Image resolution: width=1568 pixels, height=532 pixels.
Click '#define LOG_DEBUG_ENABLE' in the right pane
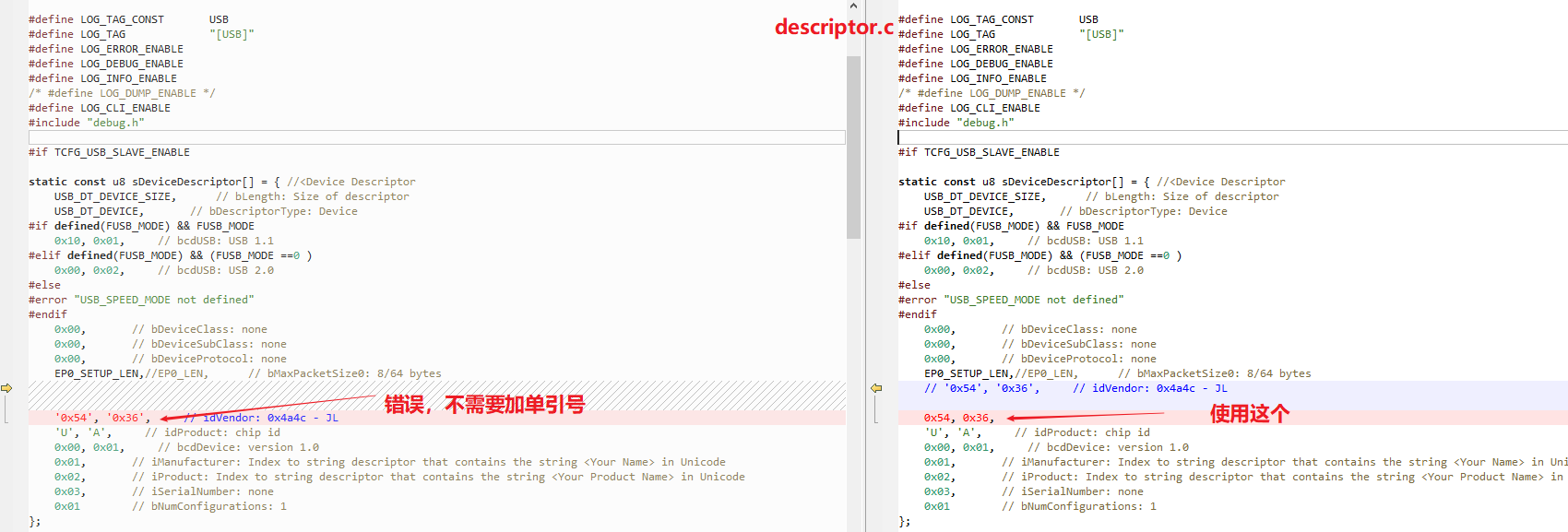tap(976, 64)
